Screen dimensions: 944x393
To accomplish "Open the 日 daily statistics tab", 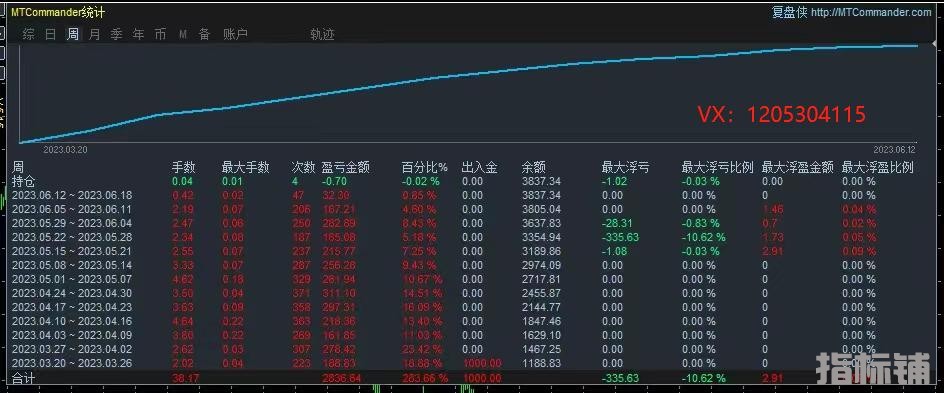I will click(51, 34).
